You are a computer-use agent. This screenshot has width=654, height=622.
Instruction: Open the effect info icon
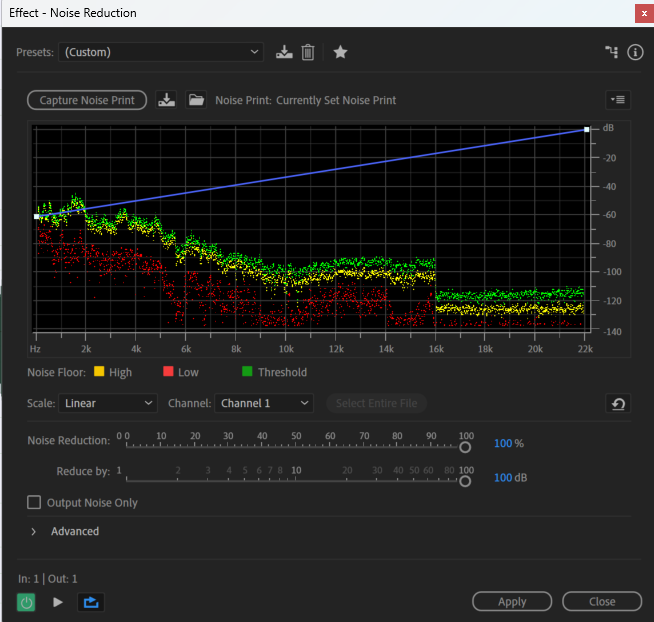pos(634,52)
